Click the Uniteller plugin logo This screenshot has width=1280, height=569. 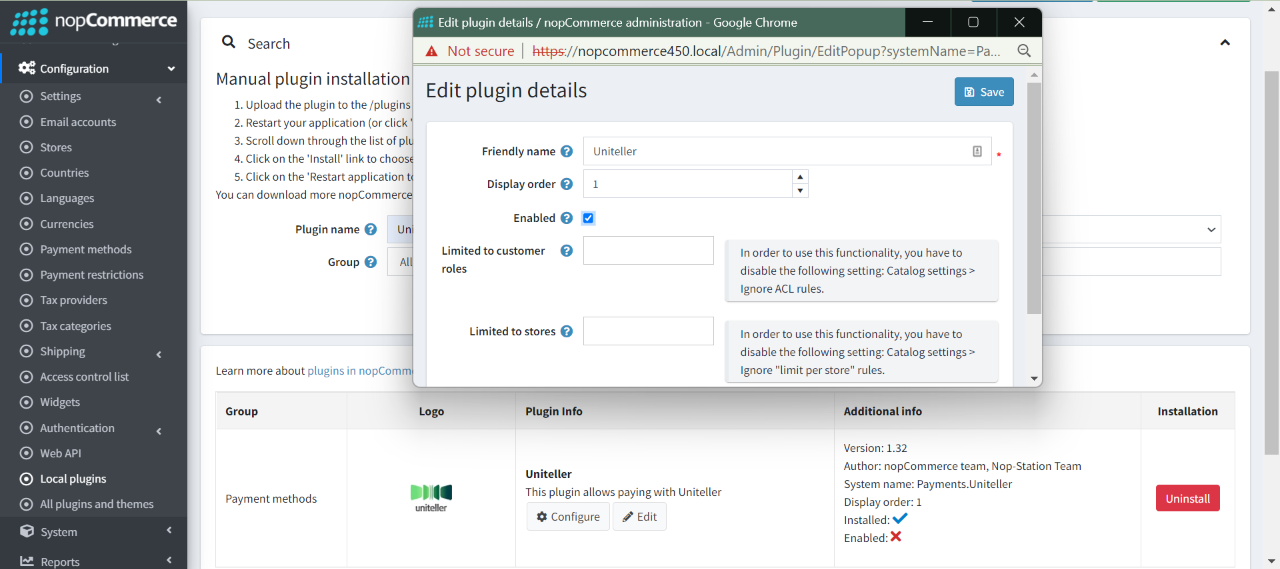click(x=431, y=498)
